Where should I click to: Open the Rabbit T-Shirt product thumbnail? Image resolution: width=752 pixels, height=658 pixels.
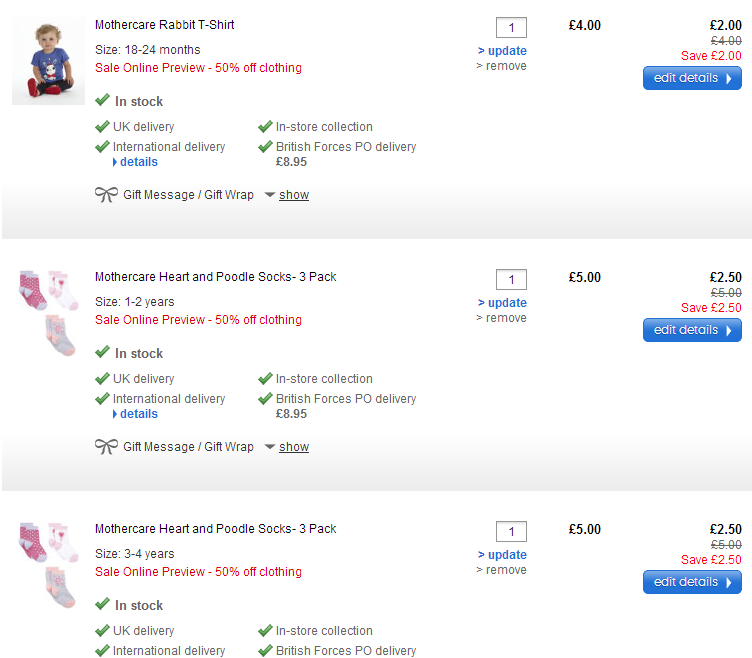click(x=48, y=60)
